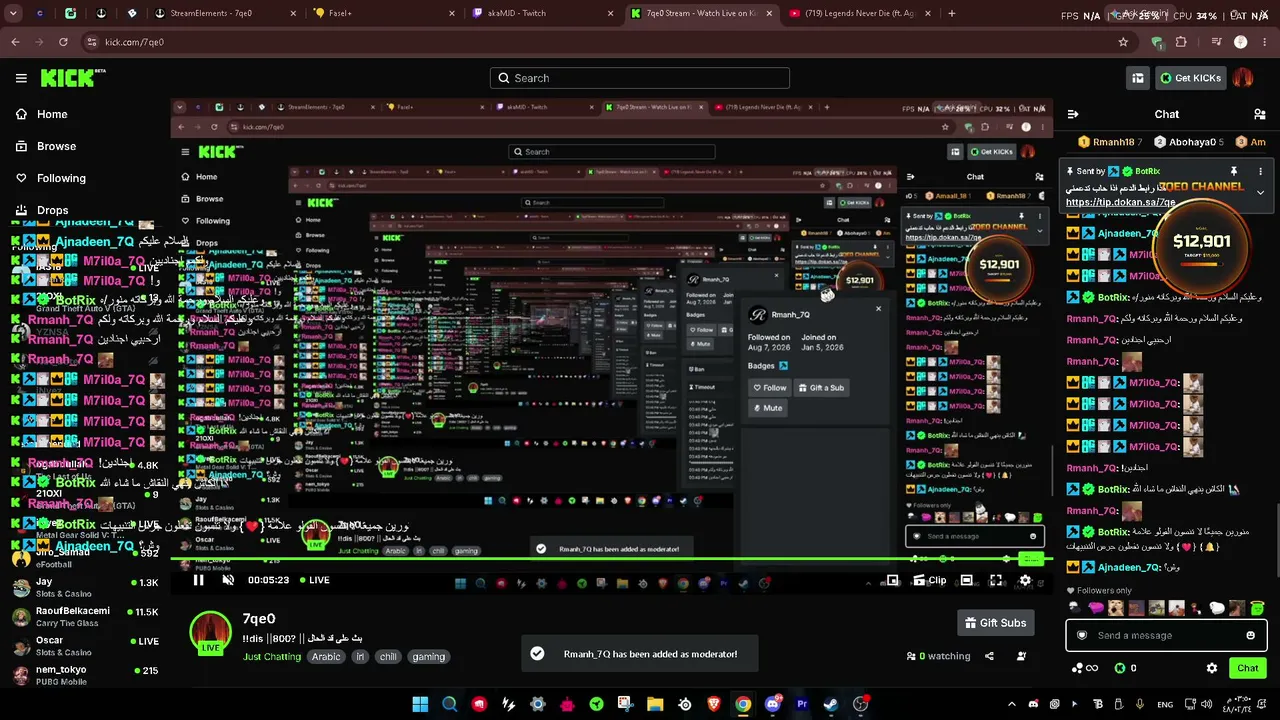The height and width of the screenshot is (720, 1280).
Task: Send message with green Chat button
Action: pyautogui.click(x=1248, y=668)
